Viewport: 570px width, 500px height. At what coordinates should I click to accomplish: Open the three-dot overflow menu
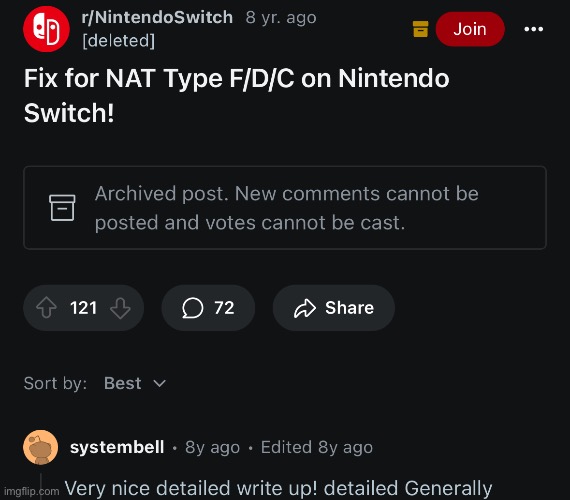534,29
